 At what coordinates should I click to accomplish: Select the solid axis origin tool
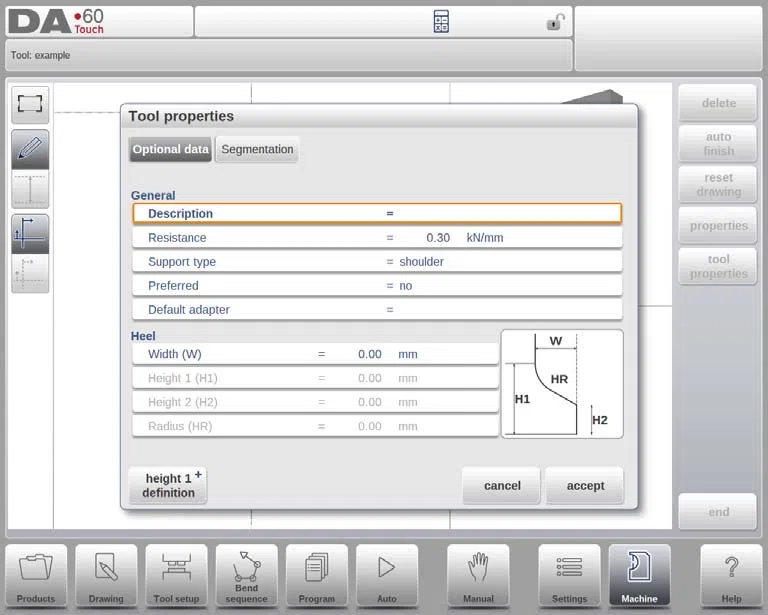pyautogui.click(x=30, y=234)
